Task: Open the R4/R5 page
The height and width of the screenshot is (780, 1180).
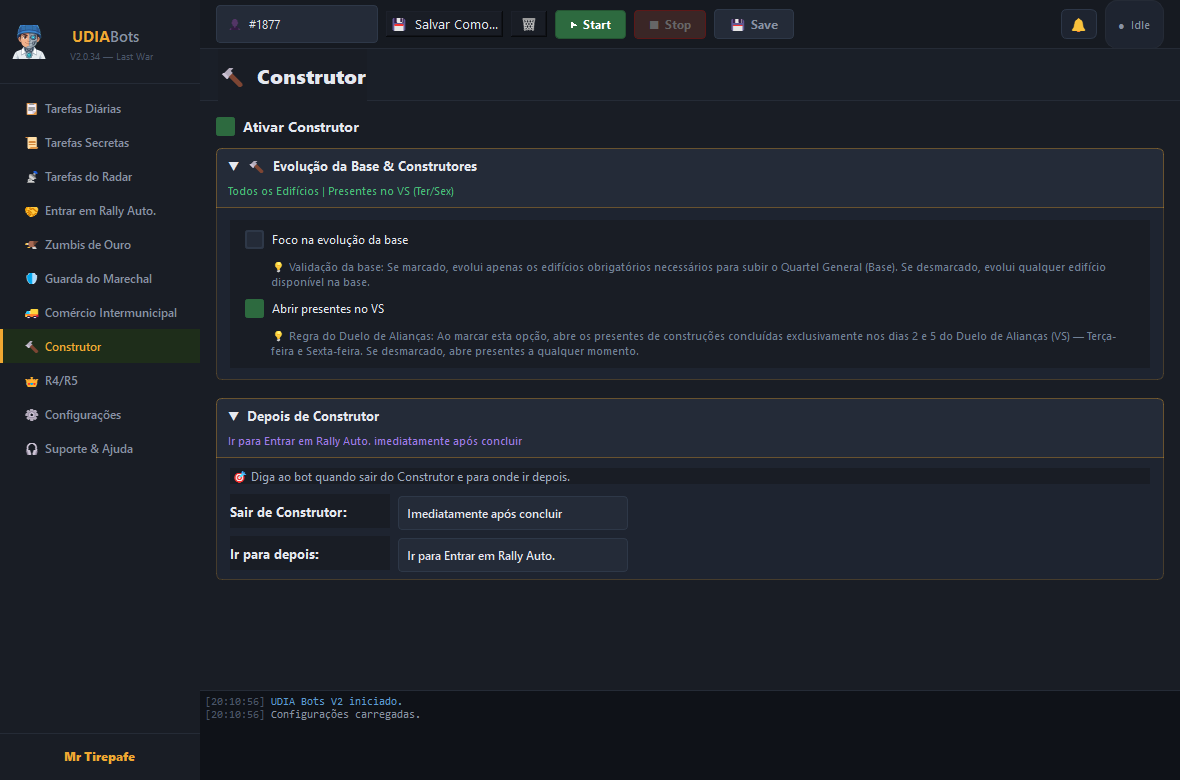Action: point(100,381)
